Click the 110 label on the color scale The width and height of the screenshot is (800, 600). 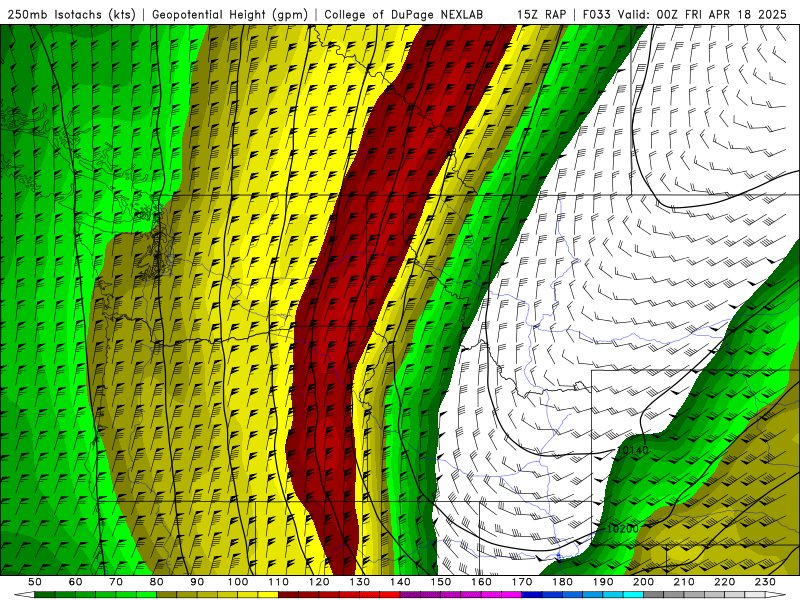[278, 582]
